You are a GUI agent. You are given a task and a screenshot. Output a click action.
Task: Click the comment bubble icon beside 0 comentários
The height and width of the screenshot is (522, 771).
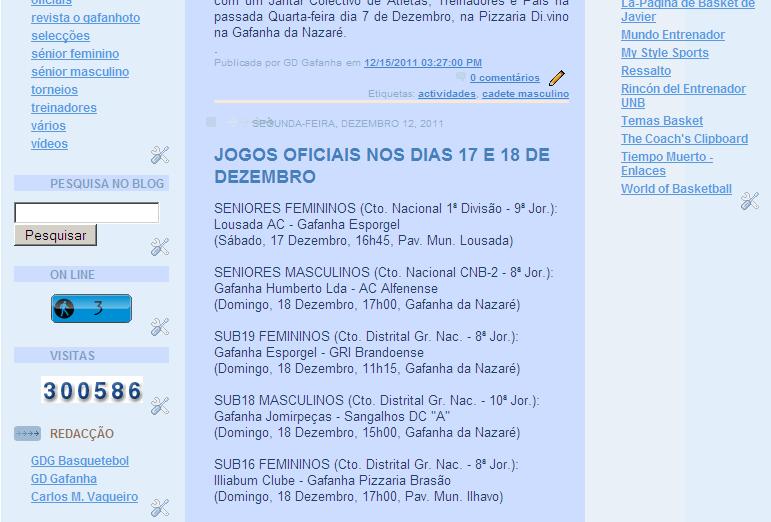pyautogui.click(x=461, y=76)
